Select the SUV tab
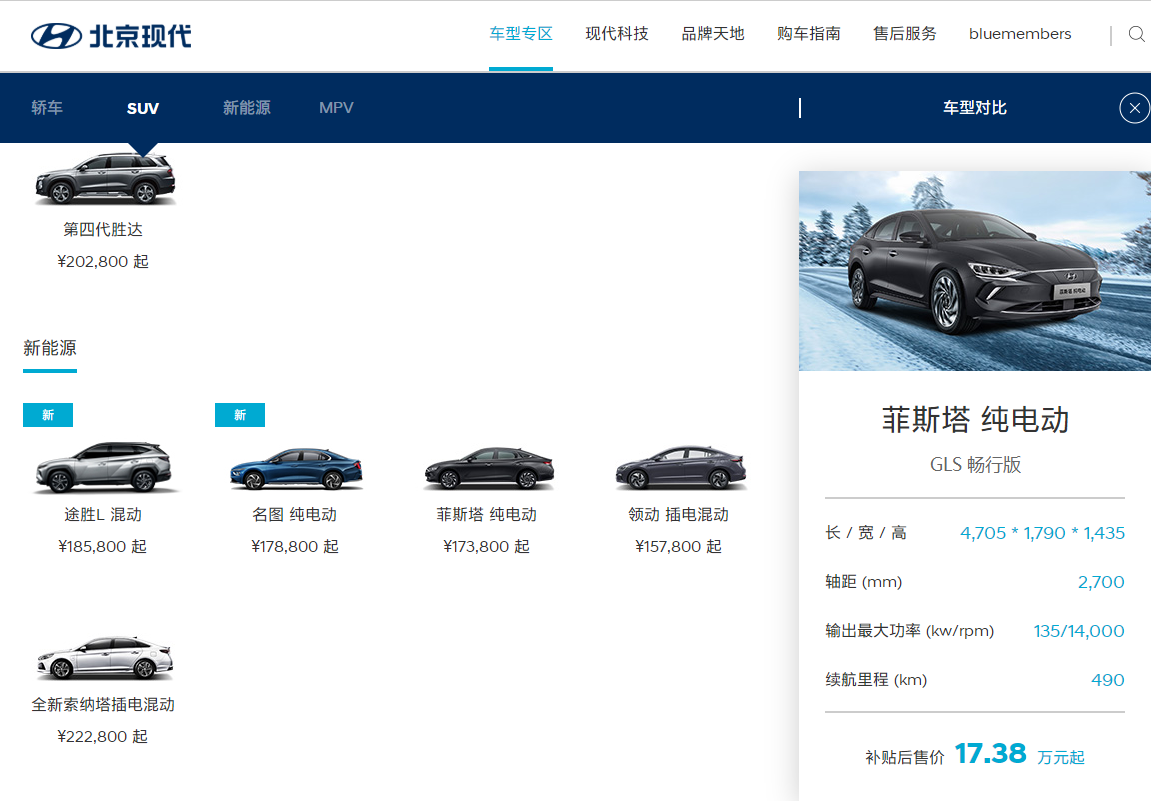 142,108
